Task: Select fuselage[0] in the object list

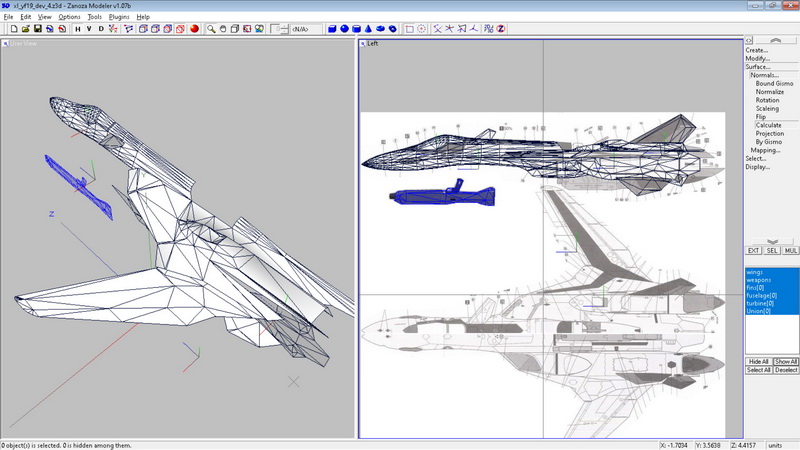Action: pyautogui.click(x=762, y=296)
